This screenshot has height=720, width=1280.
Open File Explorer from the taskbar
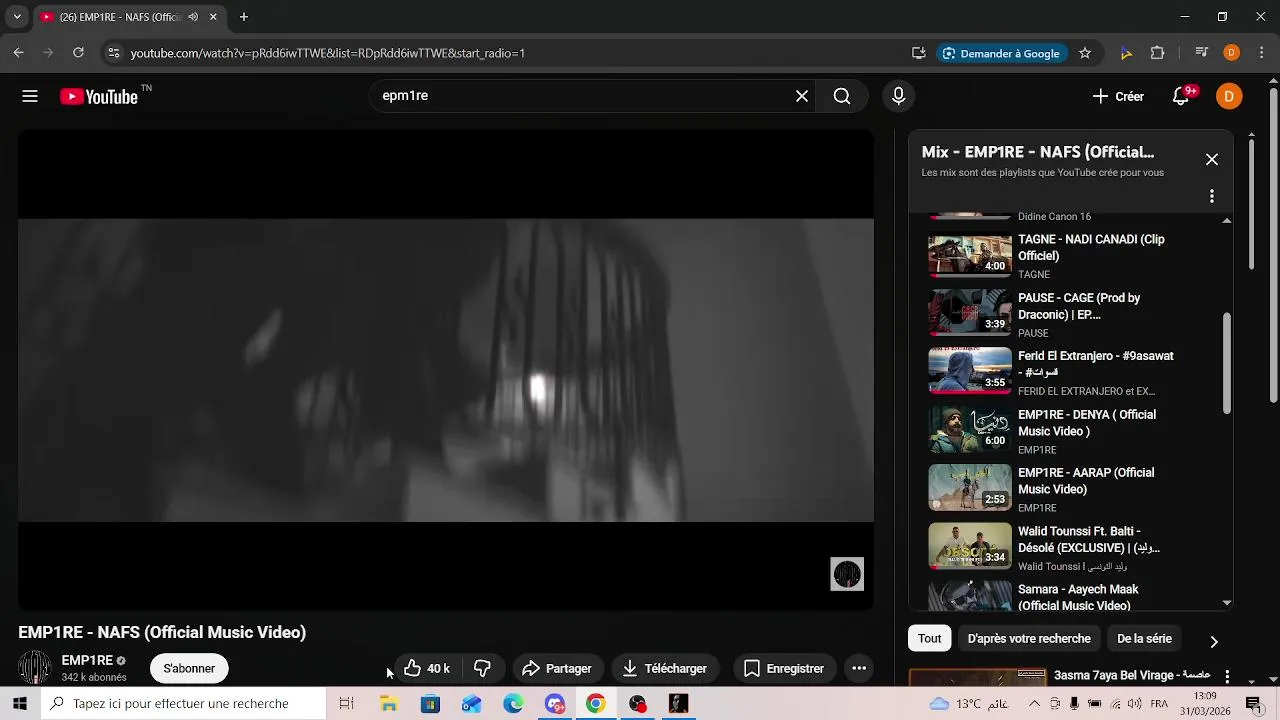click(388, 704)
